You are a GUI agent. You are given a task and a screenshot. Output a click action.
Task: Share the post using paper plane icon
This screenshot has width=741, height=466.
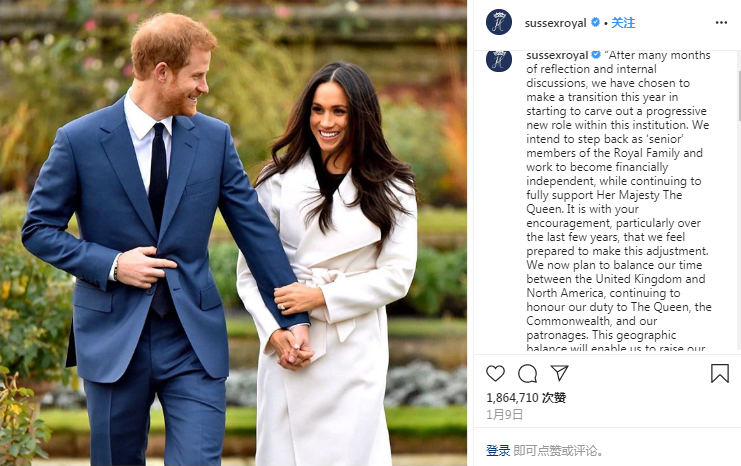coord(560,373)
